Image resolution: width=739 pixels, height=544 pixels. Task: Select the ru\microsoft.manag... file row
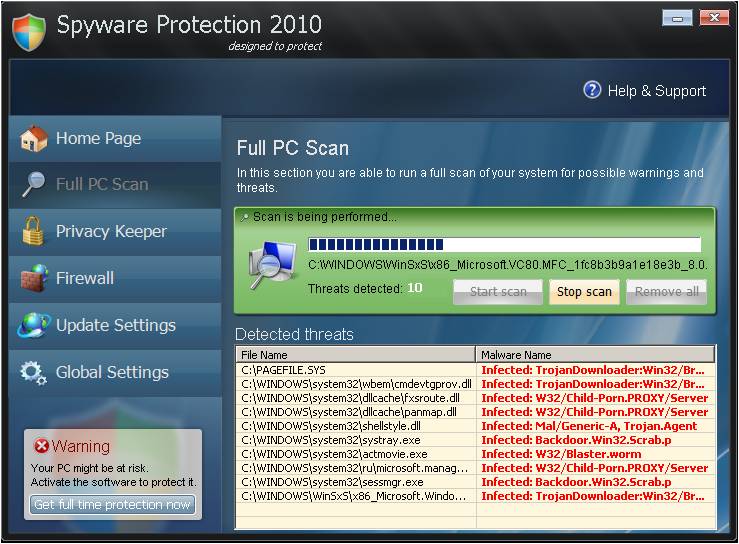pyautogui.click(x=475, y=468)
